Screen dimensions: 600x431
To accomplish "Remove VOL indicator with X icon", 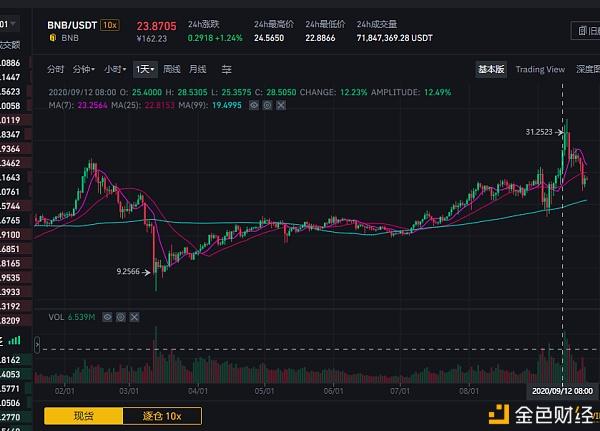I will 134,317.
